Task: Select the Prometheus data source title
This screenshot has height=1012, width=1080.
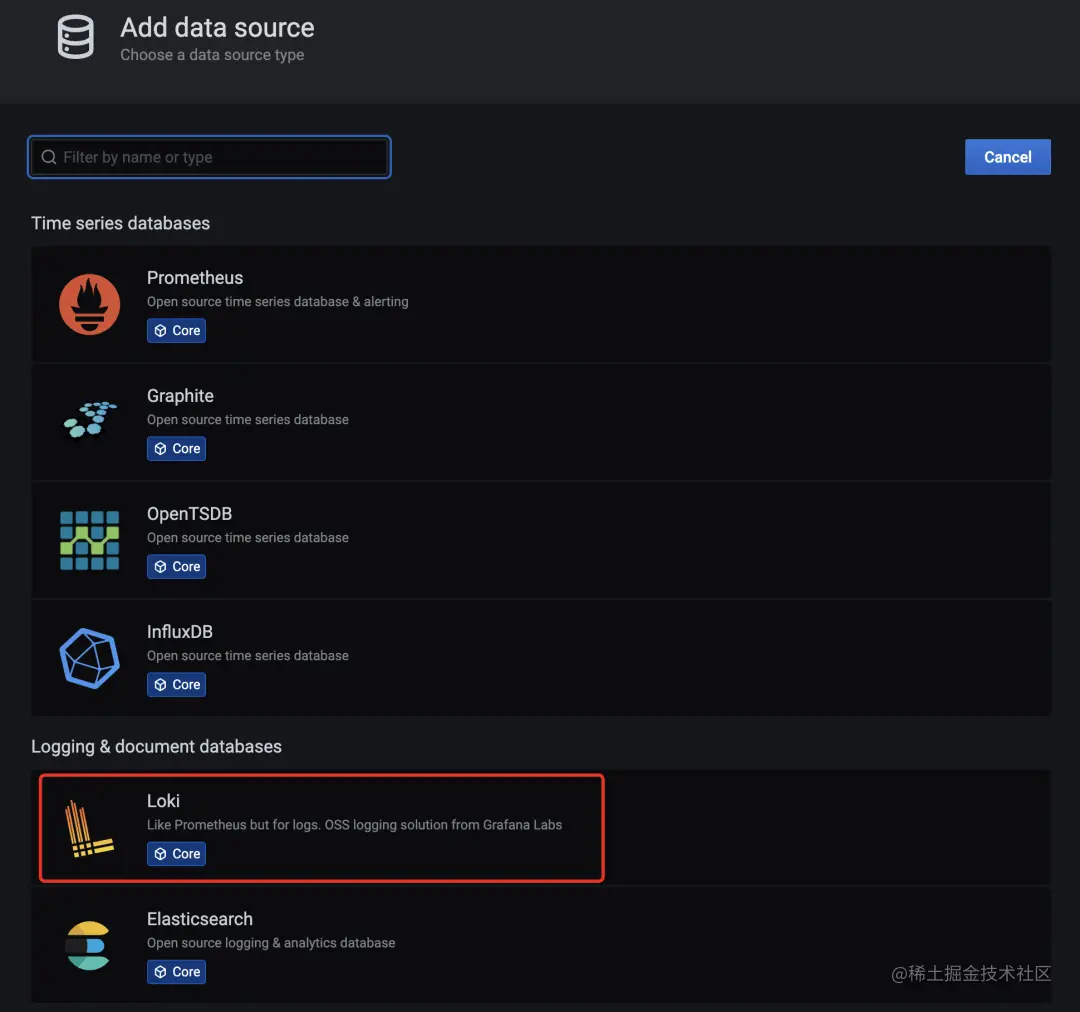Action: click(x=195, y=278)
